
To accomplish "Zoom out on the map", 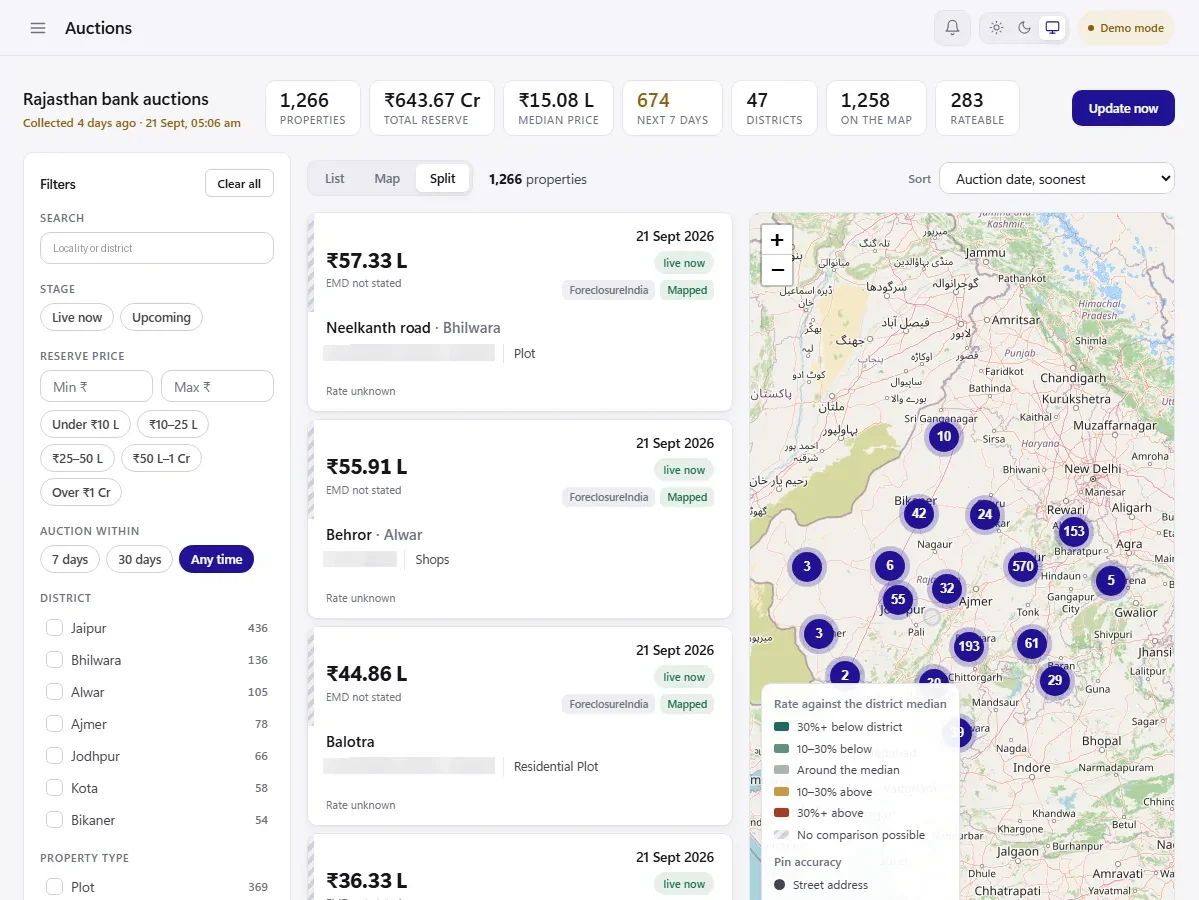I will tap(777, 270).
